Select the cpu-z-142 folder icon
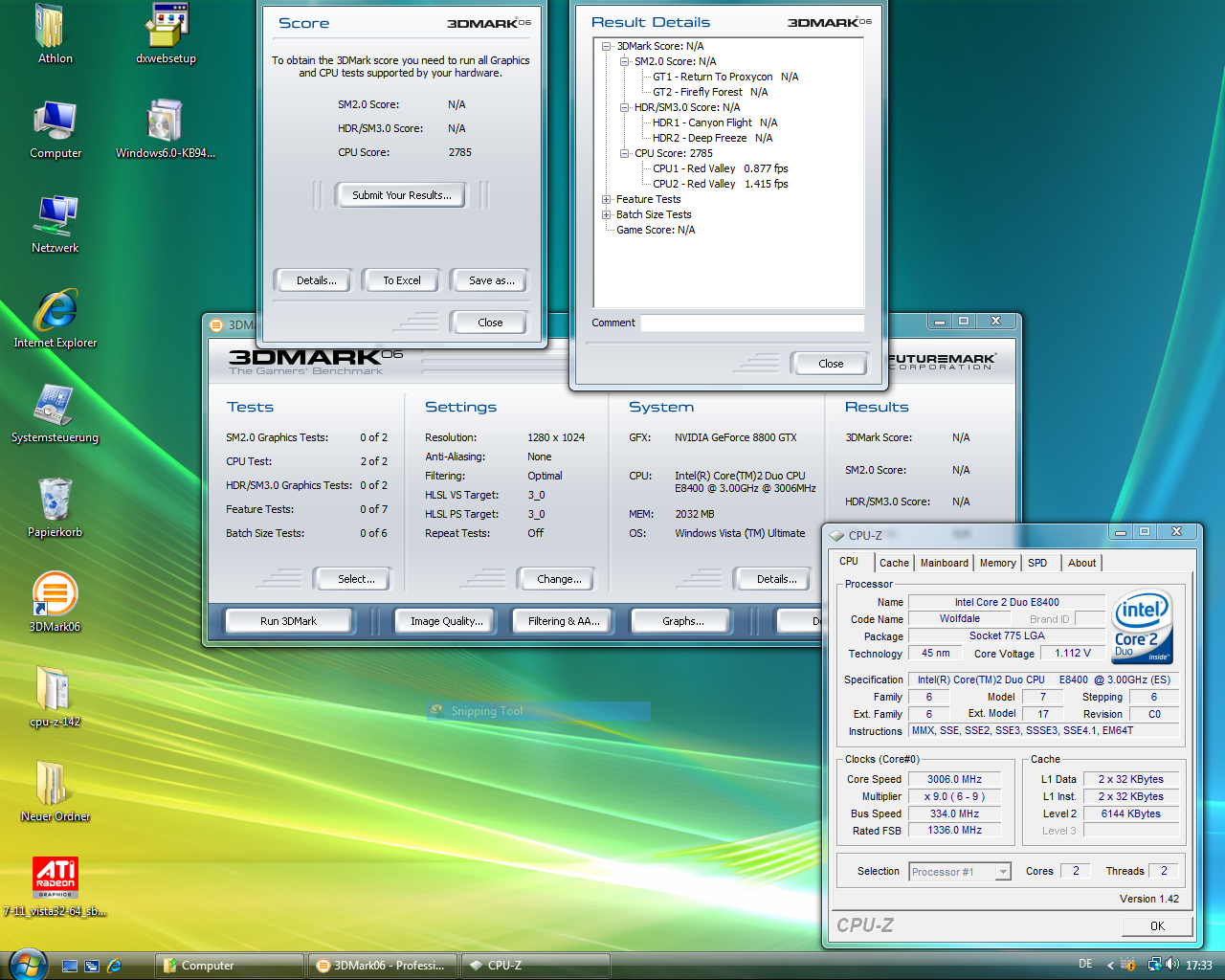 [x=56, y=698]
